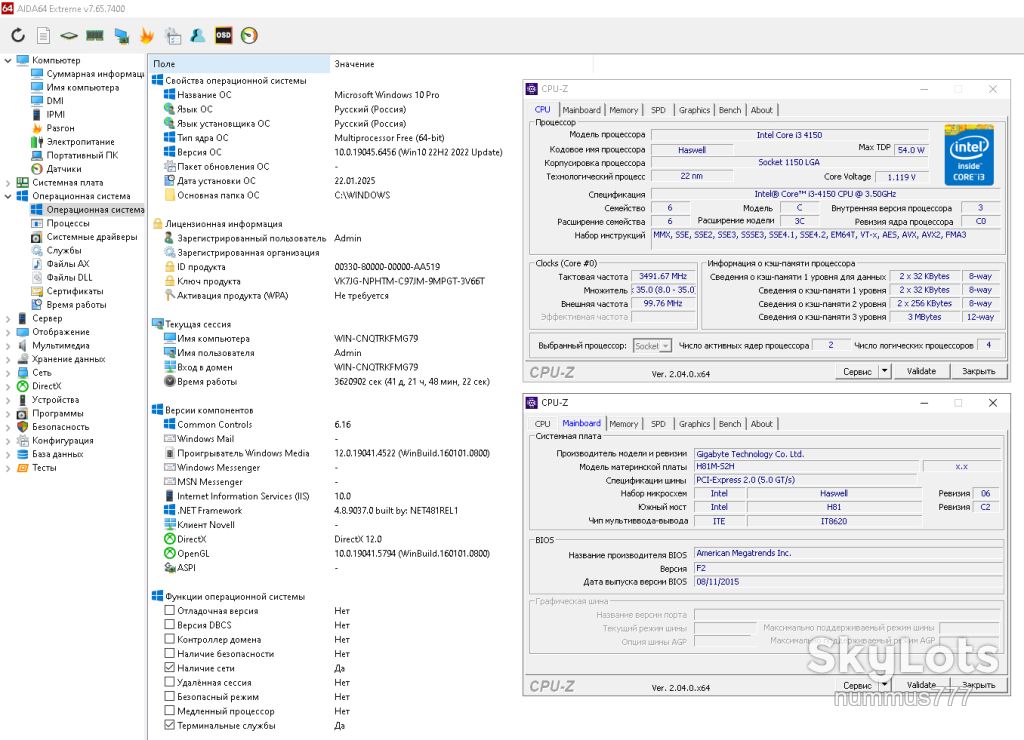Open the Socket processor selection combo box
Viewport: 1024px width, 740px height.
tap(652, 346)
